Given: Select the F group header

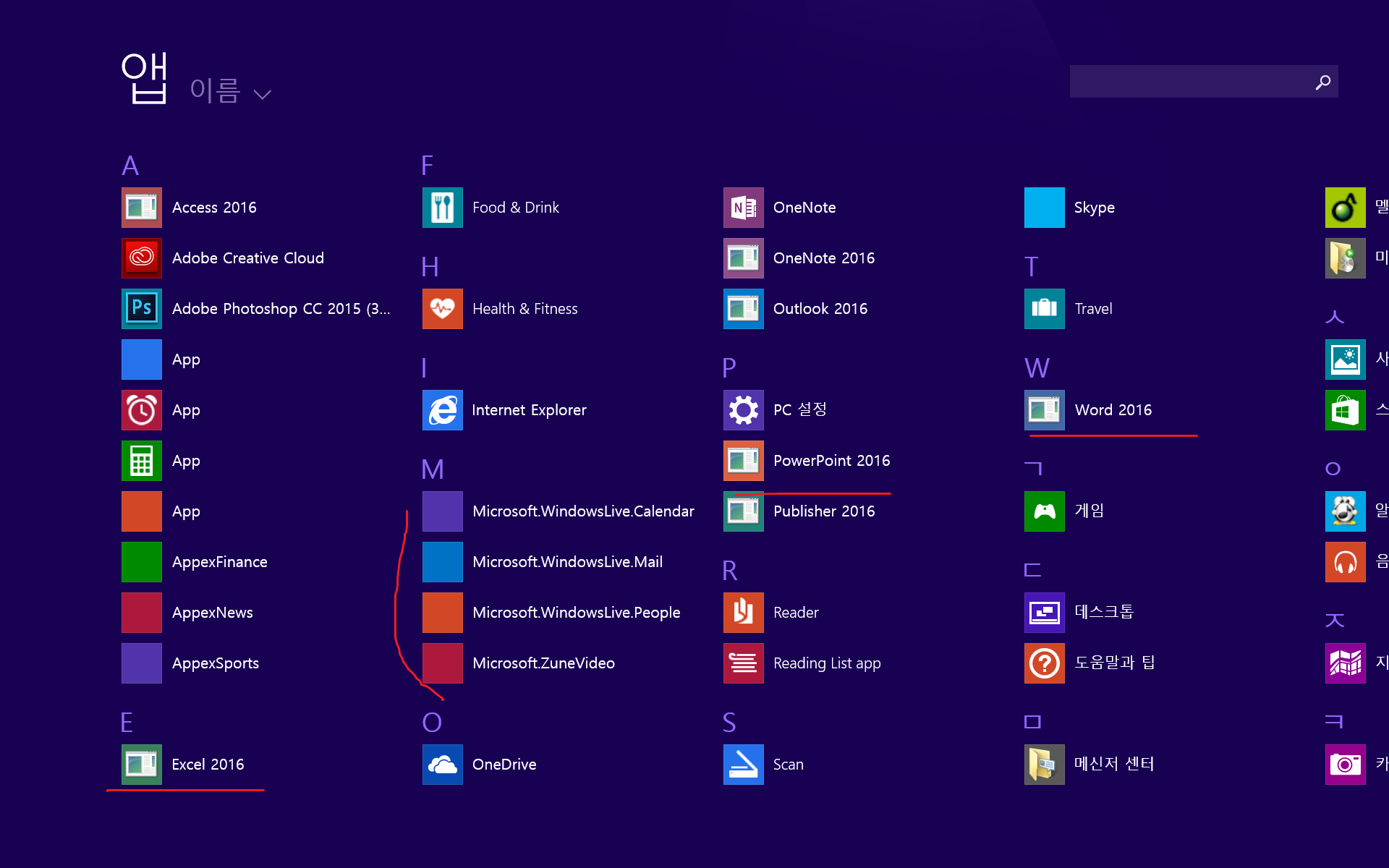Looking at the screenshot, I should [428, 166].
